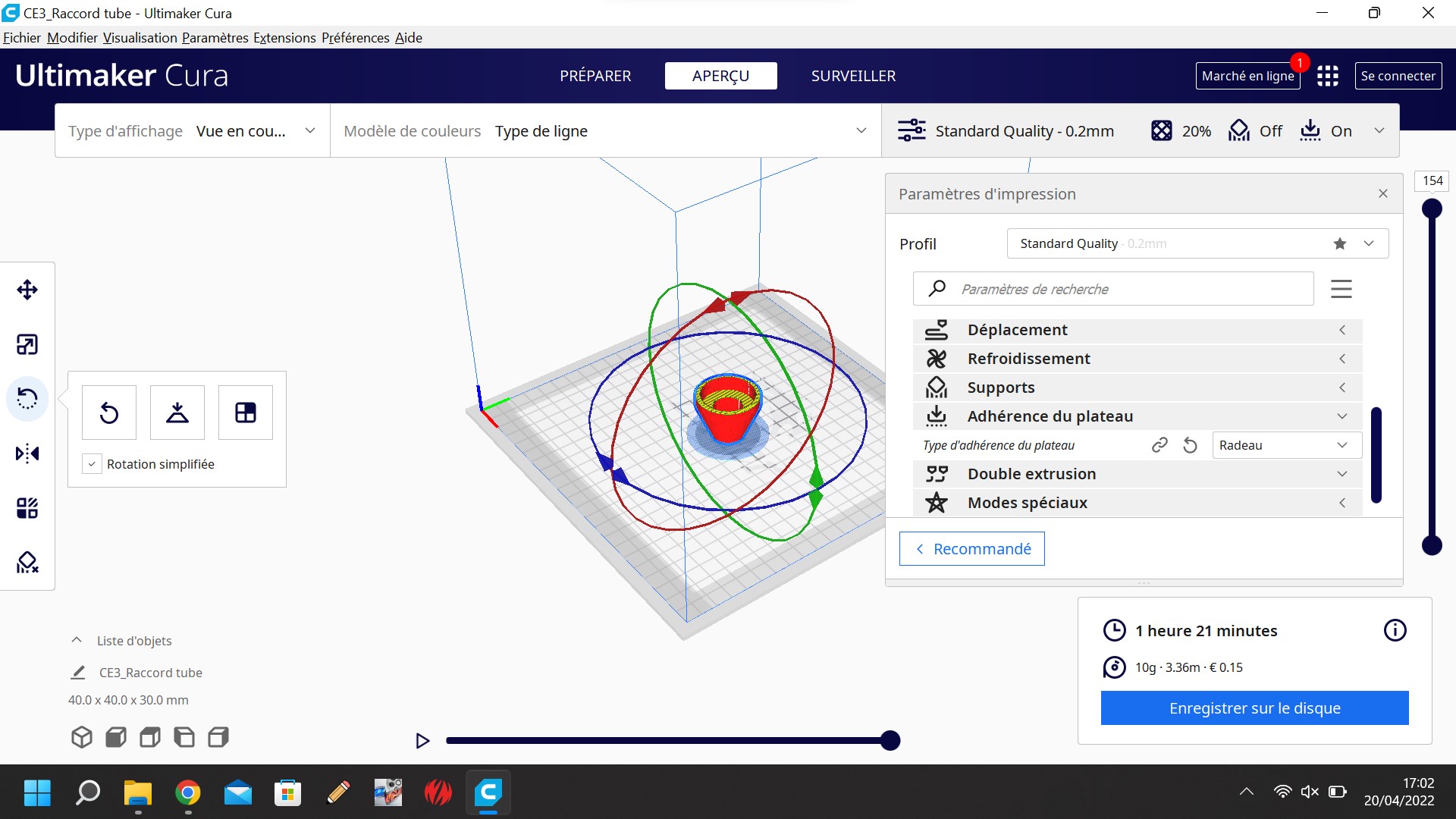This screenshot has height=819, width=1456.
Task: Select the Support Blocker tool
Action: pyautogui.click(x=27, y=562)
